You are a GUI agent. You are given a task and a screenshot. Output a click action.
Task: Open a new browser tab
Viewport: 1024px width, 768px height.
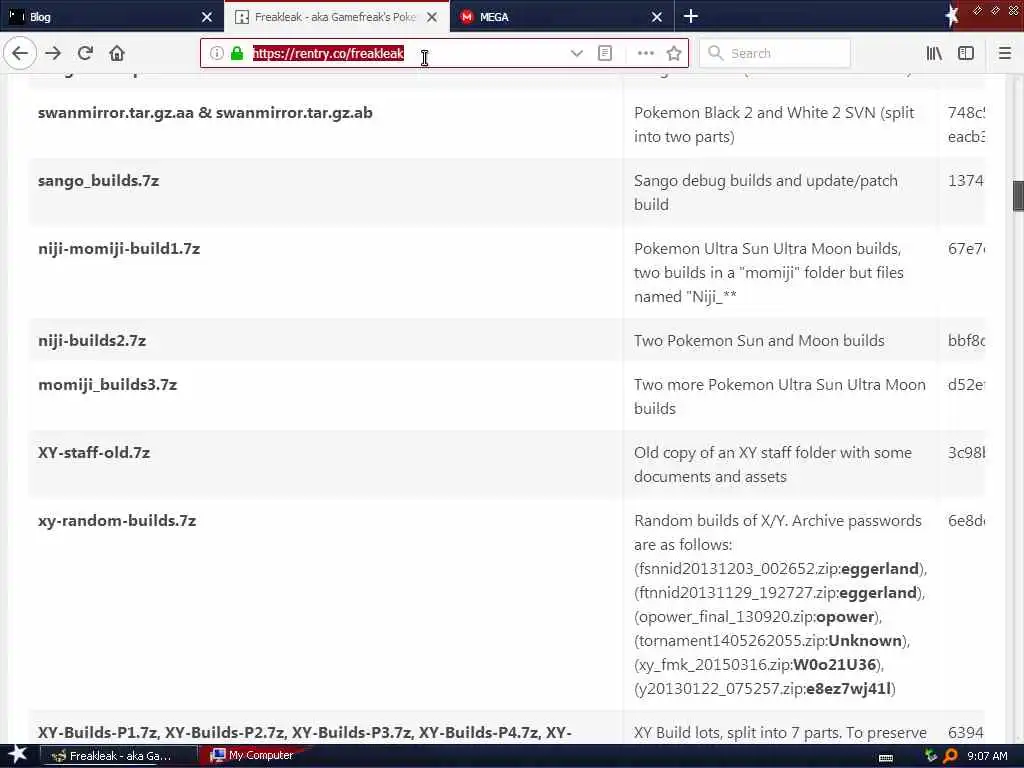click(691, 16)
